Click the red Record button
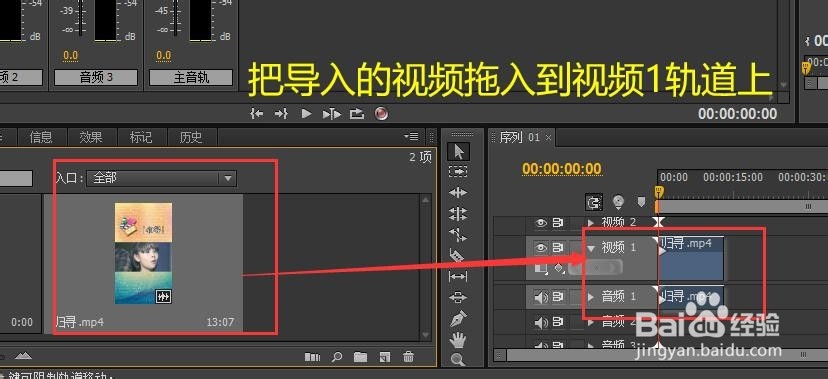828x379 pixels. (381, 113)
